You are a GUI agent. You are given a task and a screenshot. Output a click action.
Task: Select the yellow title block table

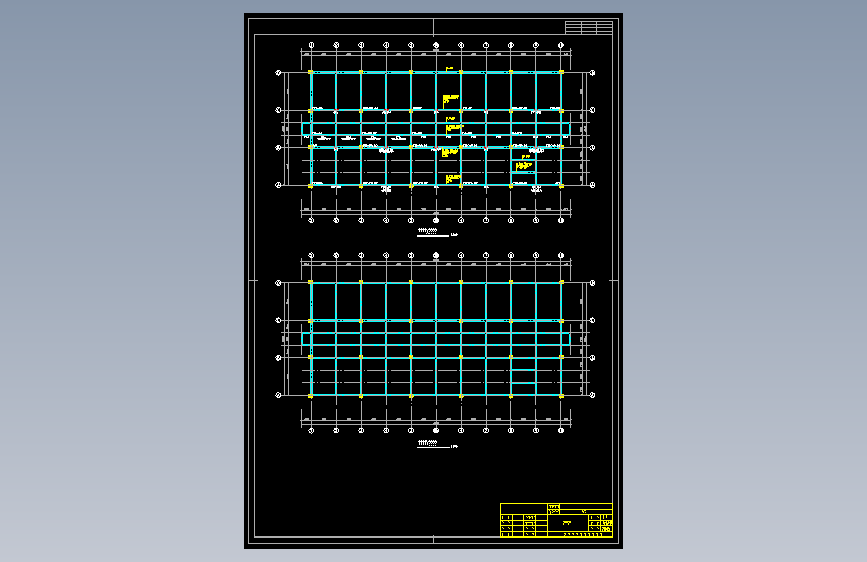[556, 520]
